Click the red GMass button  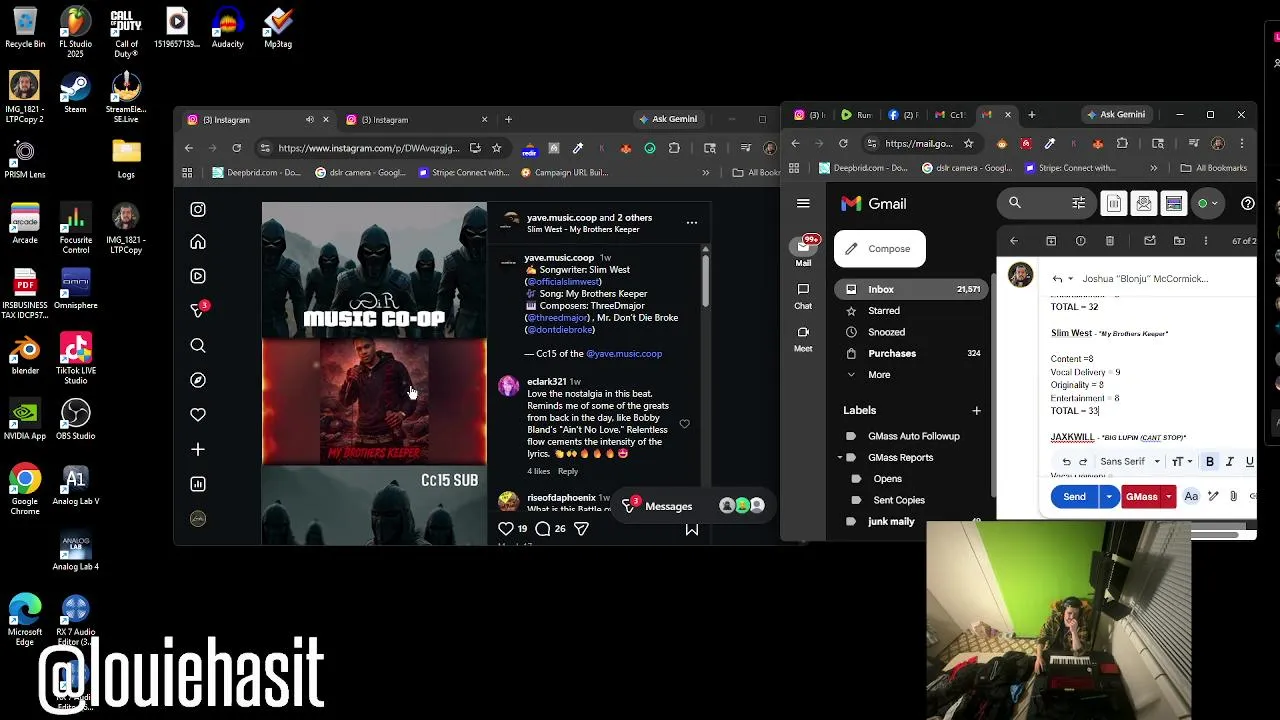coord(1141,497)
